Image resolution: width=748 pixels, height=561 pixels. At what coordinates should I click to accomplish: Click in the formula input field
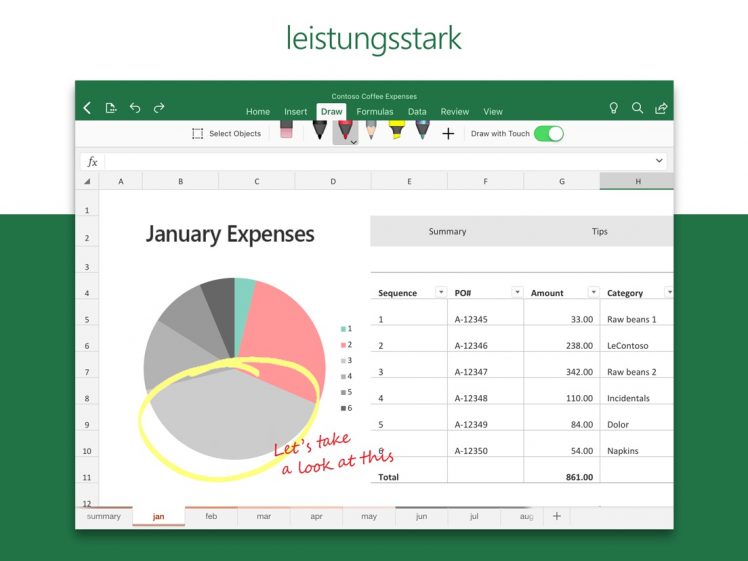coord(378,161)
